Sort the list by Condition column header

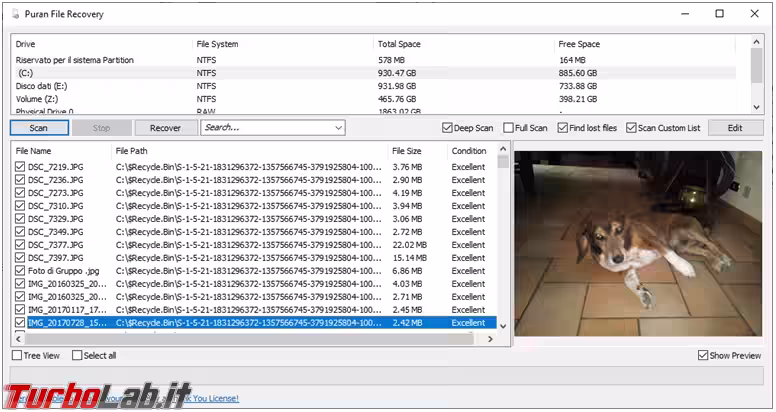pos(469,151)
